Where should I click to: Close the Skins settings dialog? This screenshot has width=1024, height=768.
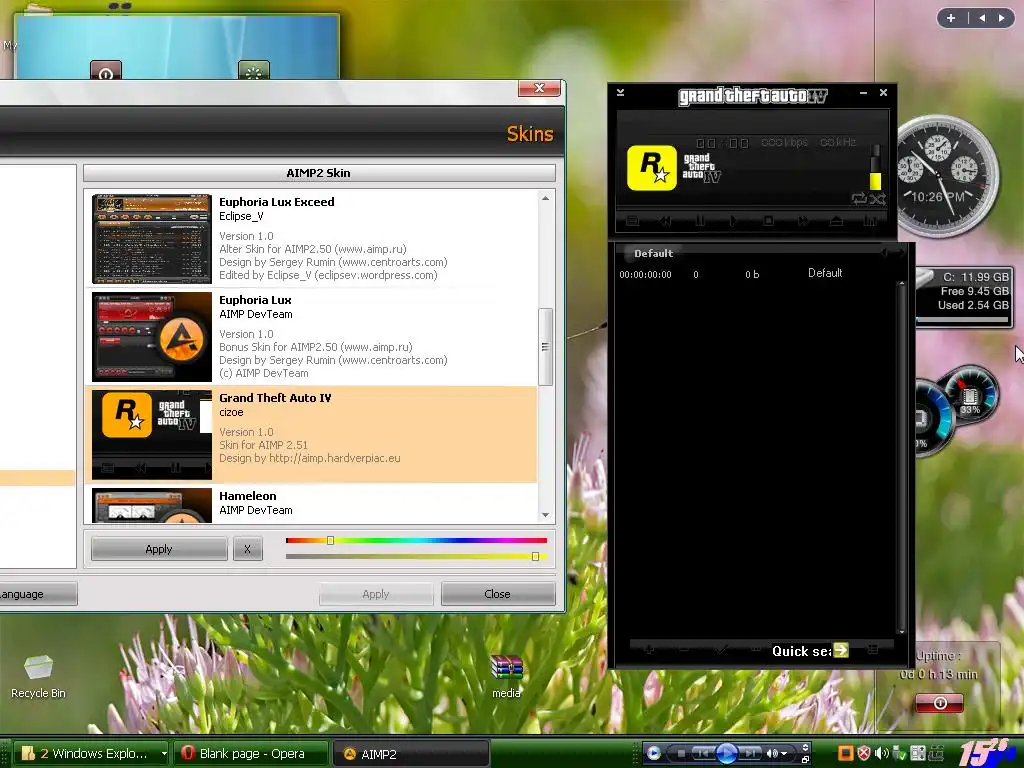[539, 88]
